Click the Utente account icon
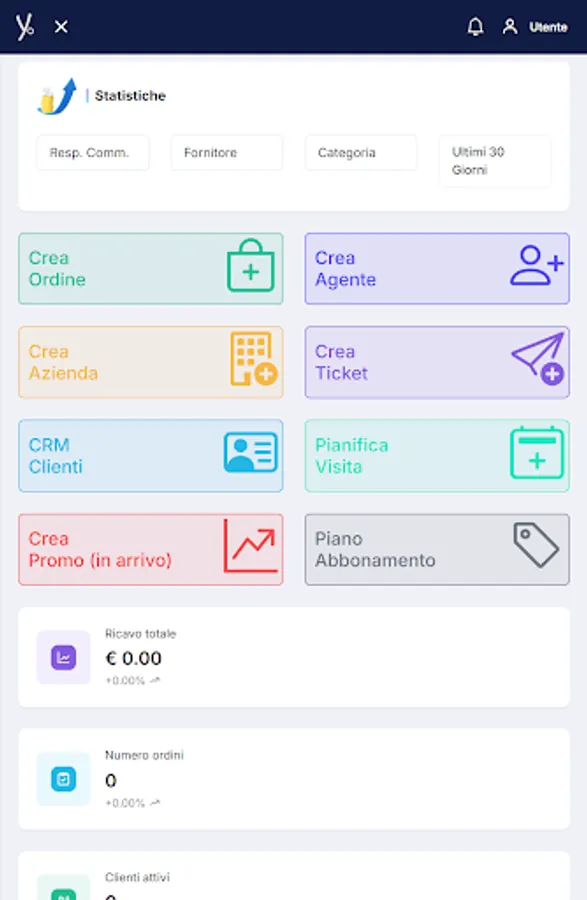 click(510, 26)
